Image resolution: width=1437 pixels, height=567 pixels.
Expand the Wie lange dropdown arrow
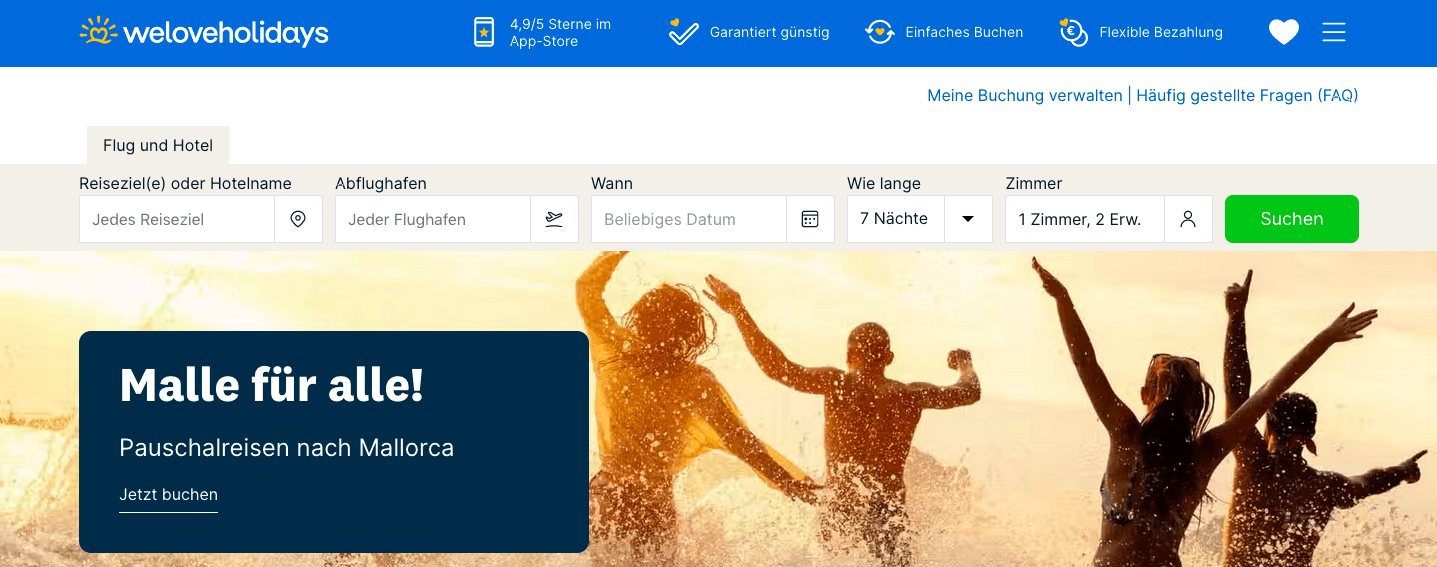point(968,219)
